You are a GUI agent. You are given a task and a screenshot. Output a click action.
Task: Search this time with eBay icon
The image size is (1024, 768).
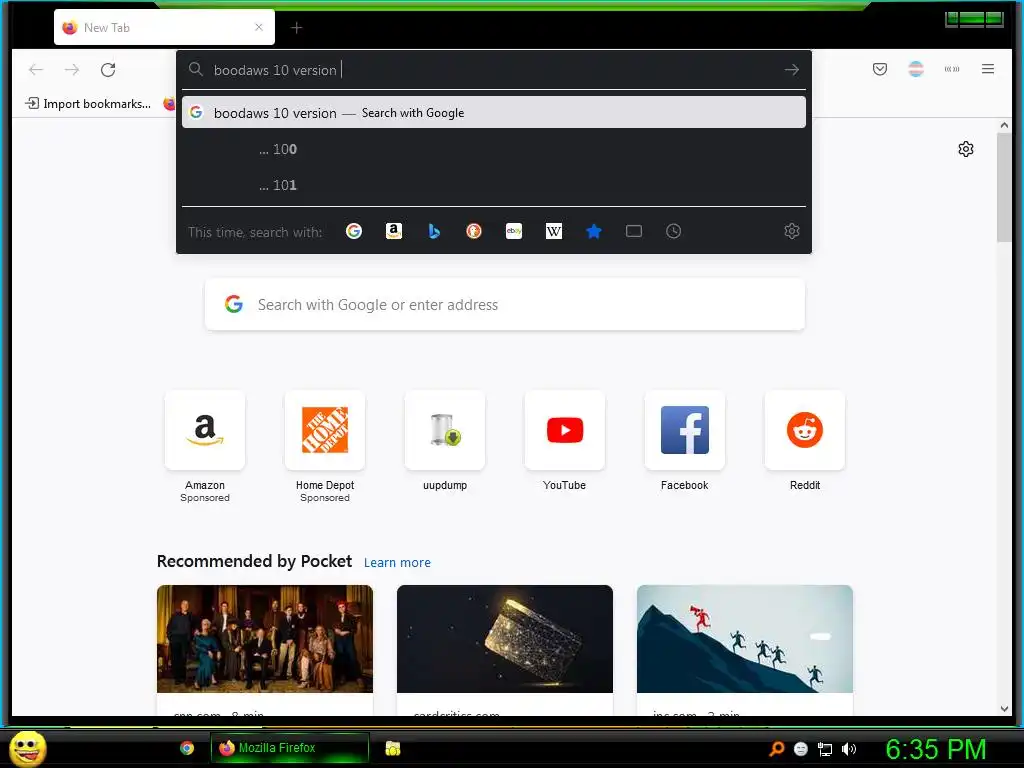pyautogui.click(x=514, y=231)
